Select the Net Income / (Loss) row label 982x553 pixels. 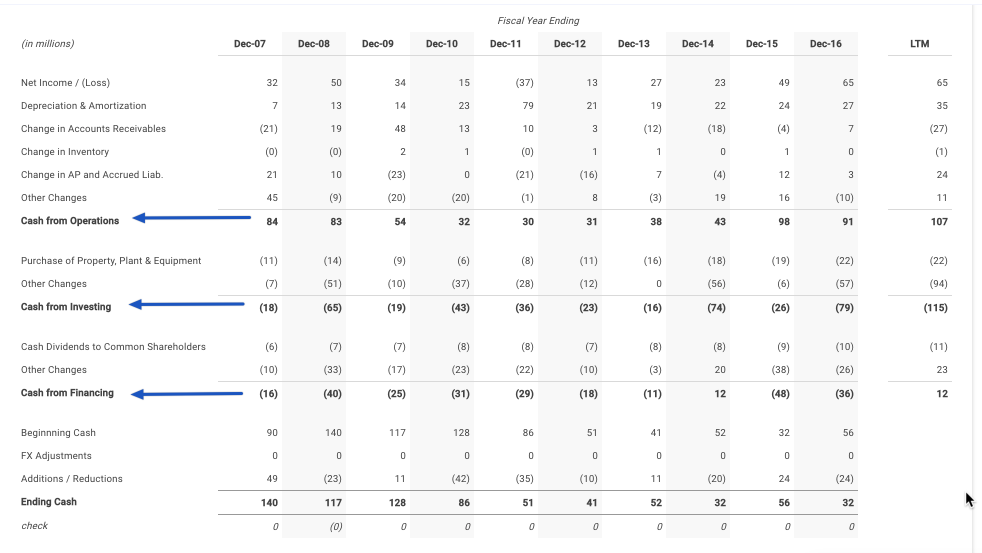(65, 83)
